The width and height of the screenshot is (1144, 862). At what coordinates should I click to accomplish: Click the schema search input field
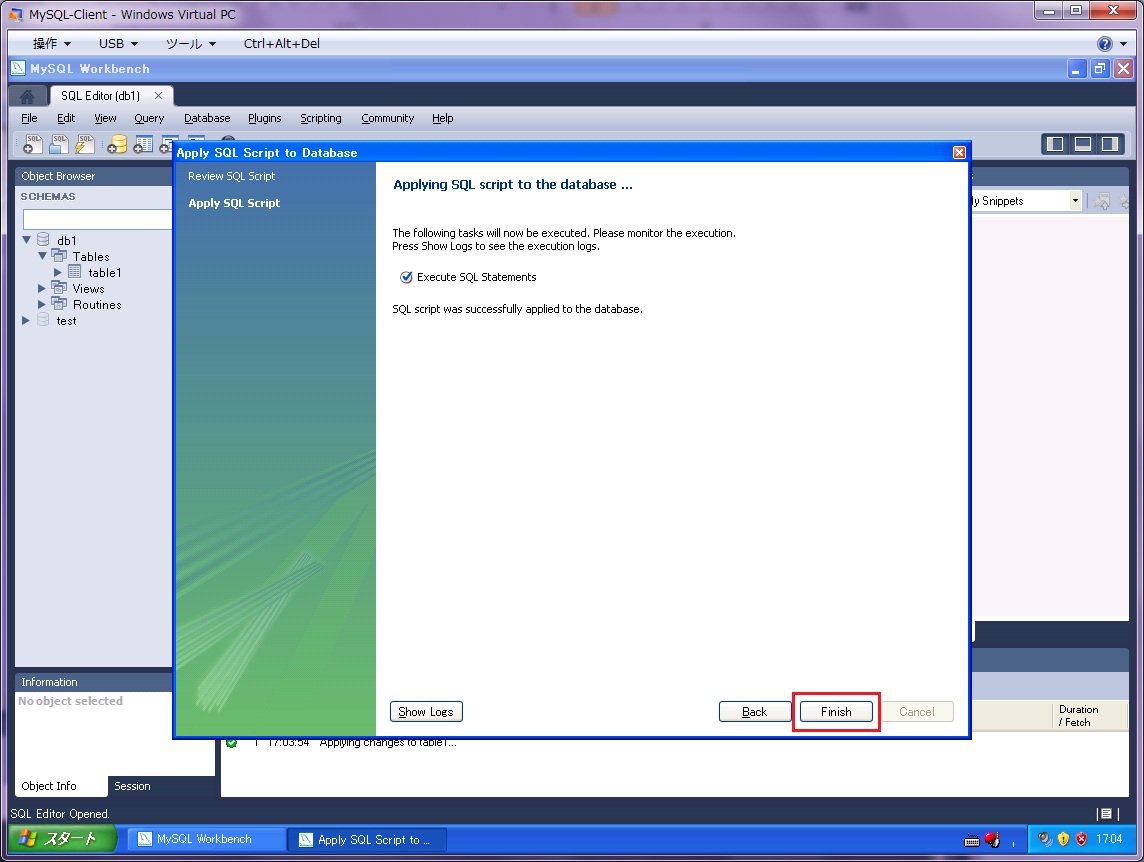click(97, 219)
